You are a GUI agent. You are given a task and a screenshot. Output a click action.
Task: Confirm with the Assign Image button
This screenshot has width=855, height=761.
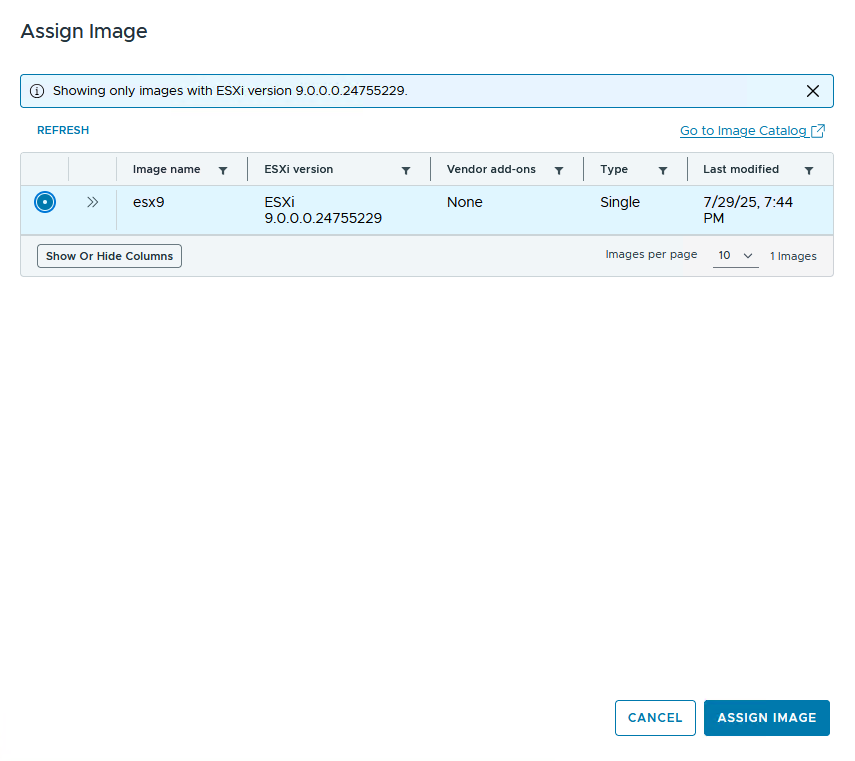coord(766,718)
